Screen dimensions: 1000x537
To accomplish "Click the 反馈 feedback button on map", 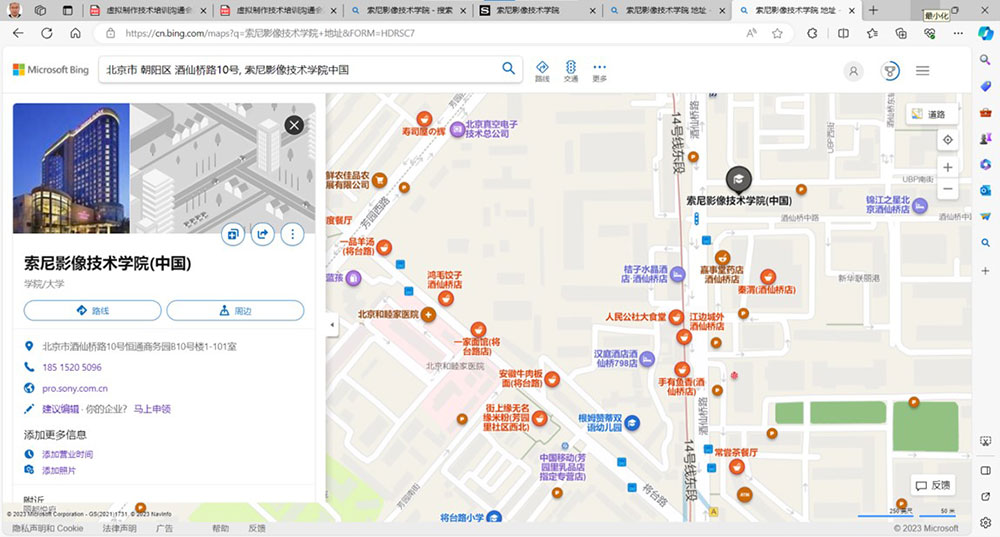I will point(933,485).
